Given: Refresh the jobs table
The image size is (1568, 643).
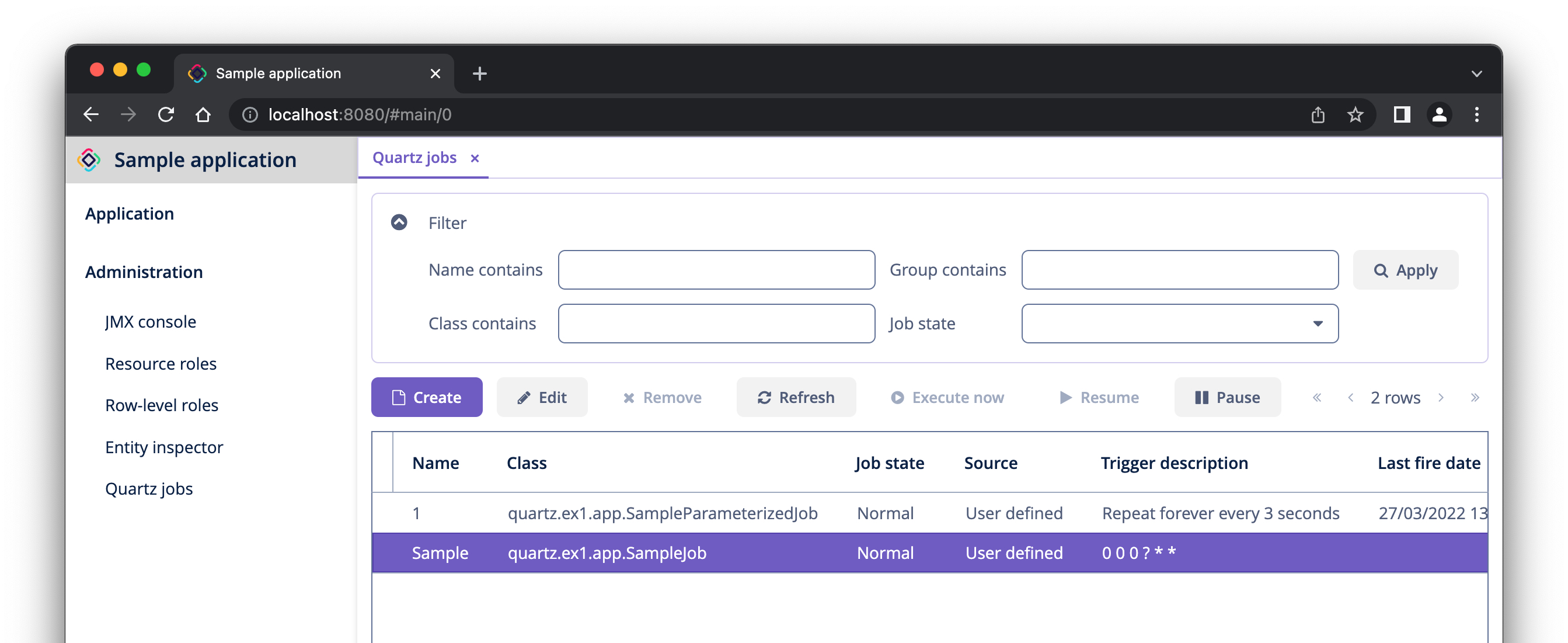Looking at the screenshot, I should pos(796,397).
